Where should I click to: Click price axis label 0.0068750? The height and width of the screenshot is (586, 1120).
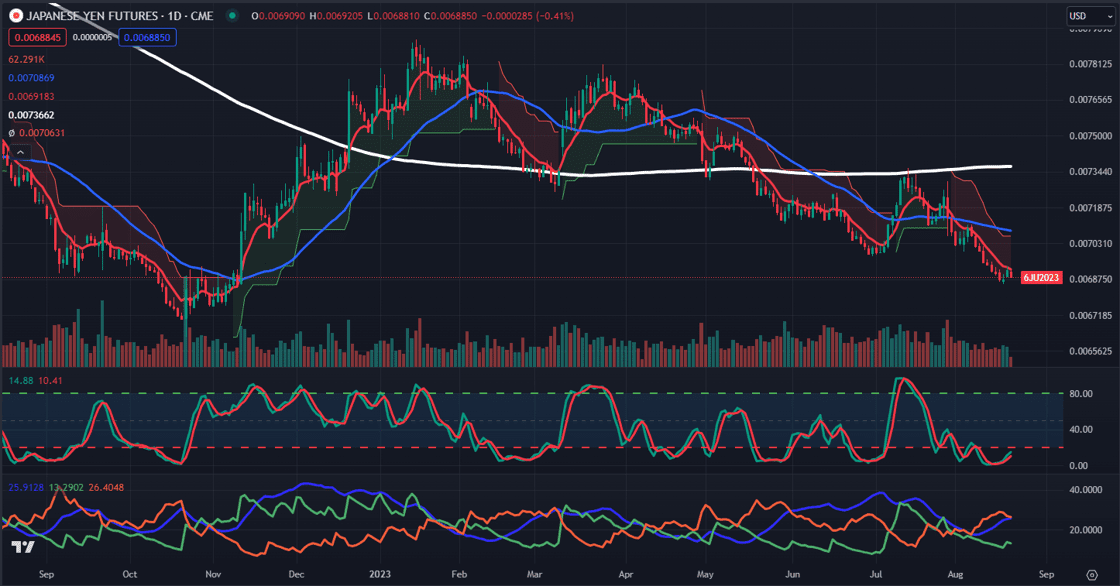tap(1090, 279)
